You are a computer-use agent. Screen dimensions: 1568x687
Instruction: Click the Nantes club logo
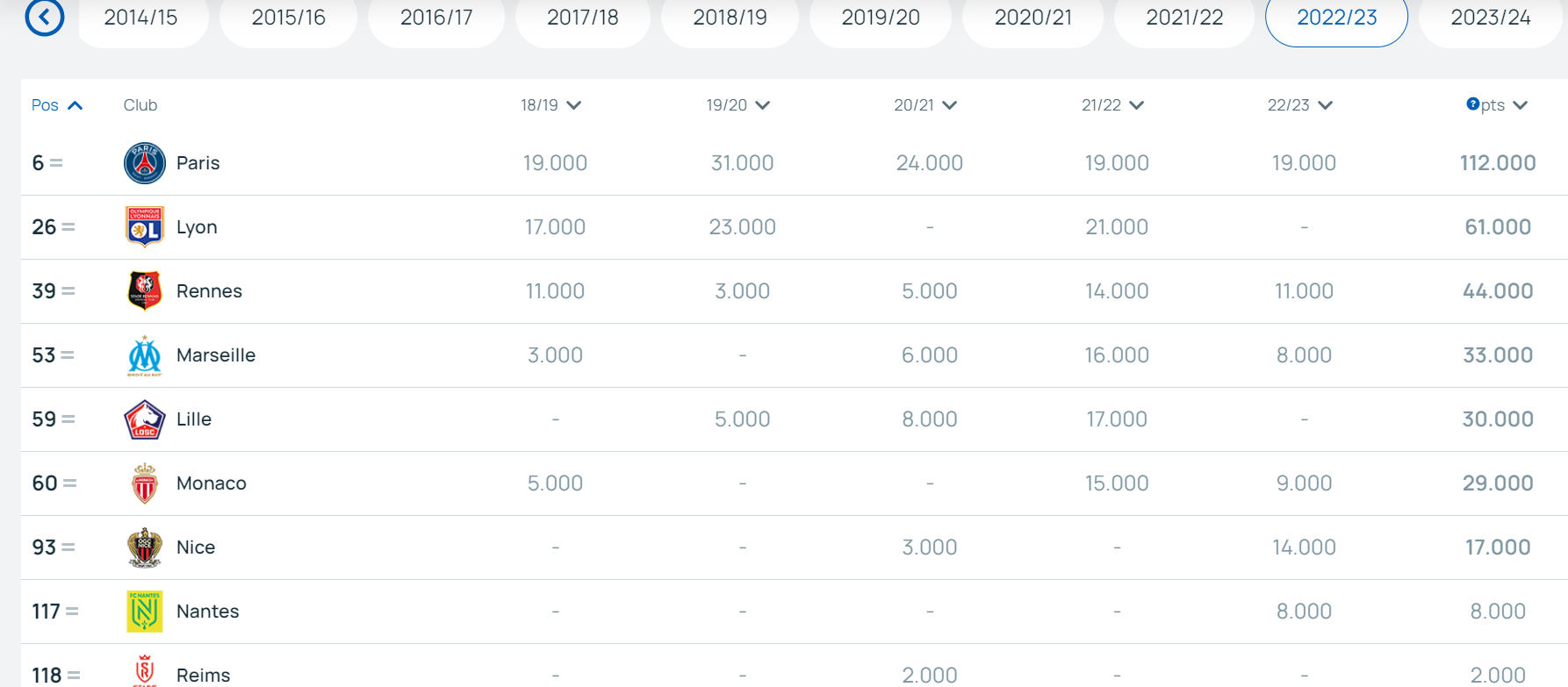[x=145, y=612]
